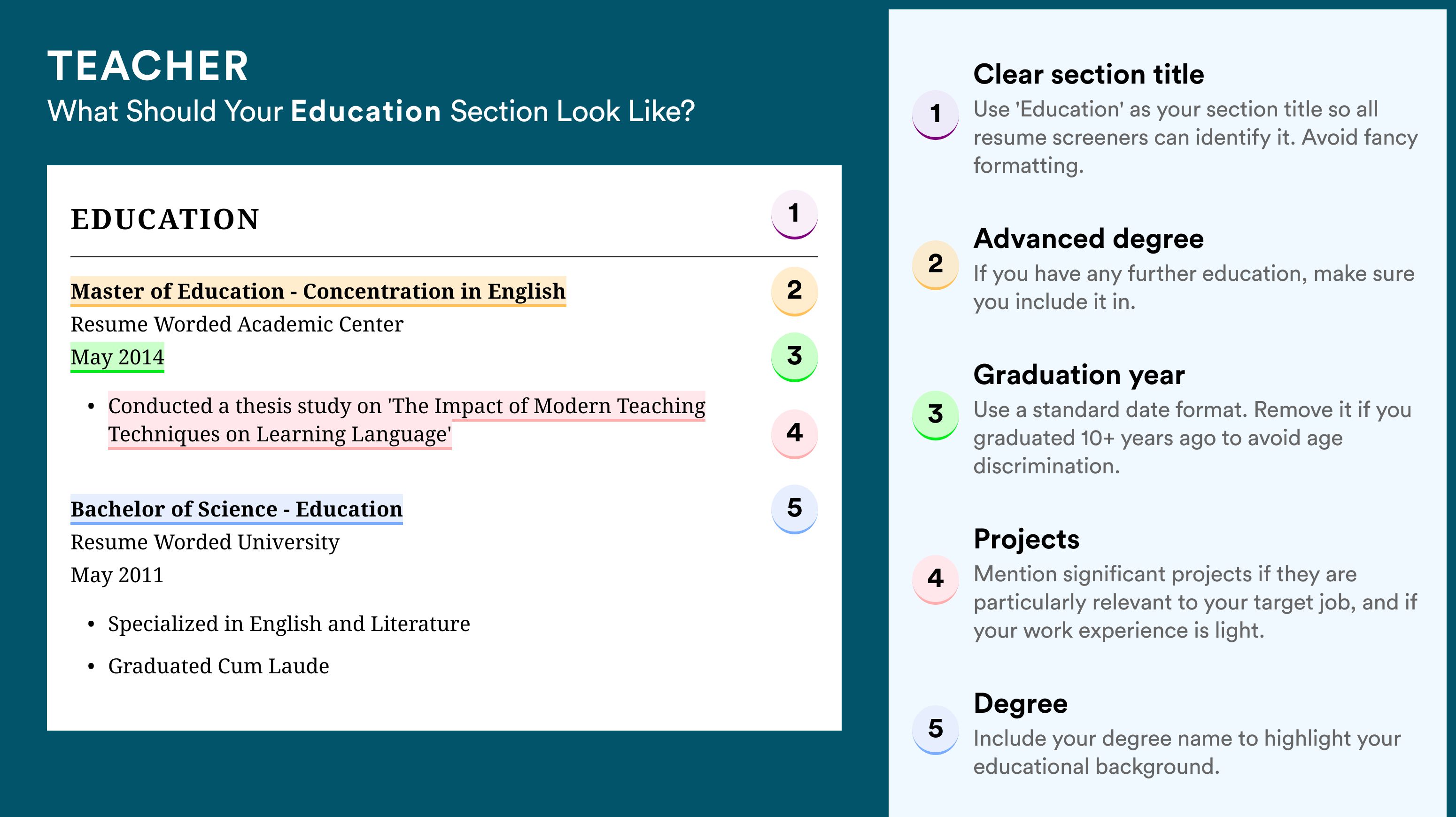Click the orange number 2 badge in resume card
The image size is (1456, 817).
(x=794, y=292)
